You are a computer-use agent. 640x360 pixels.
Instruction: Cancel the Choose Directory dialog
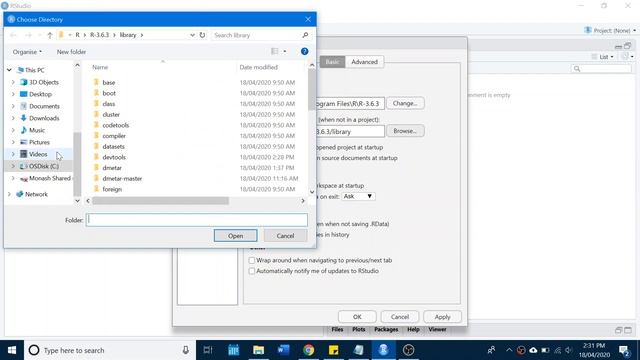coord(285,236)
